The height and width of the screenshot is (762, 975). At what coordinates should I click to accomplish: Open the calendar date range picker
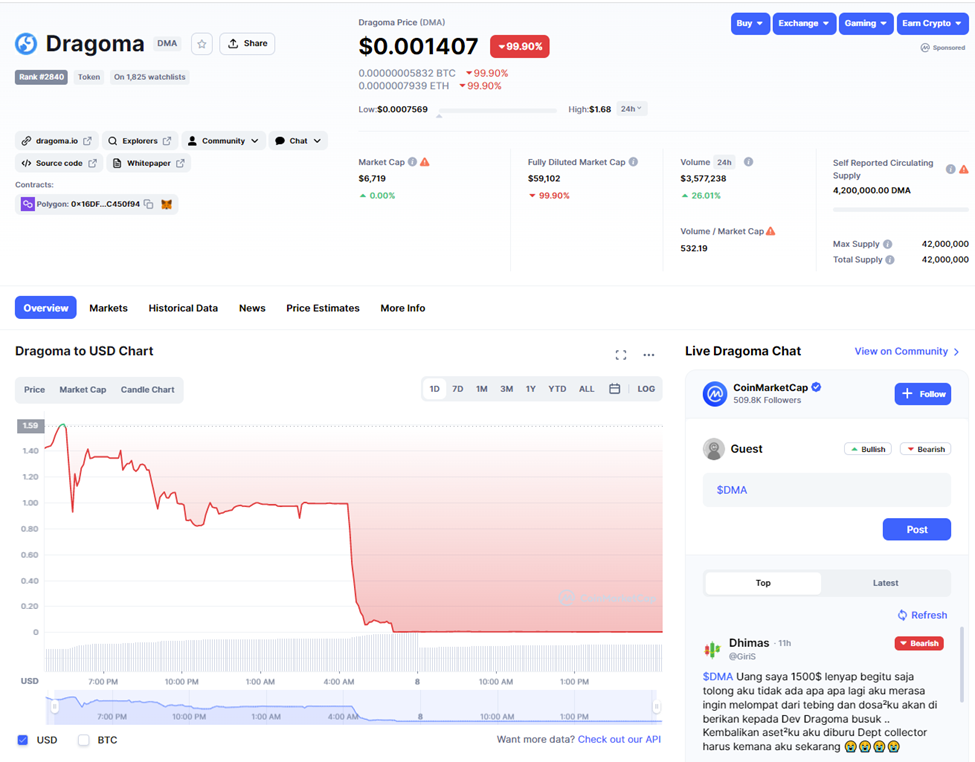[614, 389]
